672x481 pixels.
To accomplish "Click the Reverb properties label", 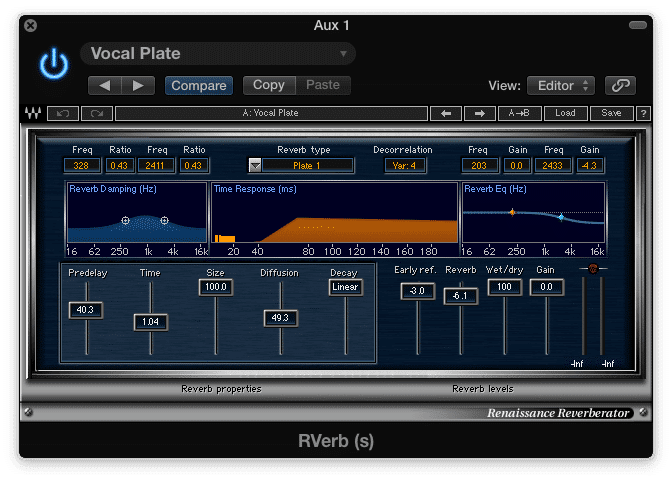I will coord(221,389).
